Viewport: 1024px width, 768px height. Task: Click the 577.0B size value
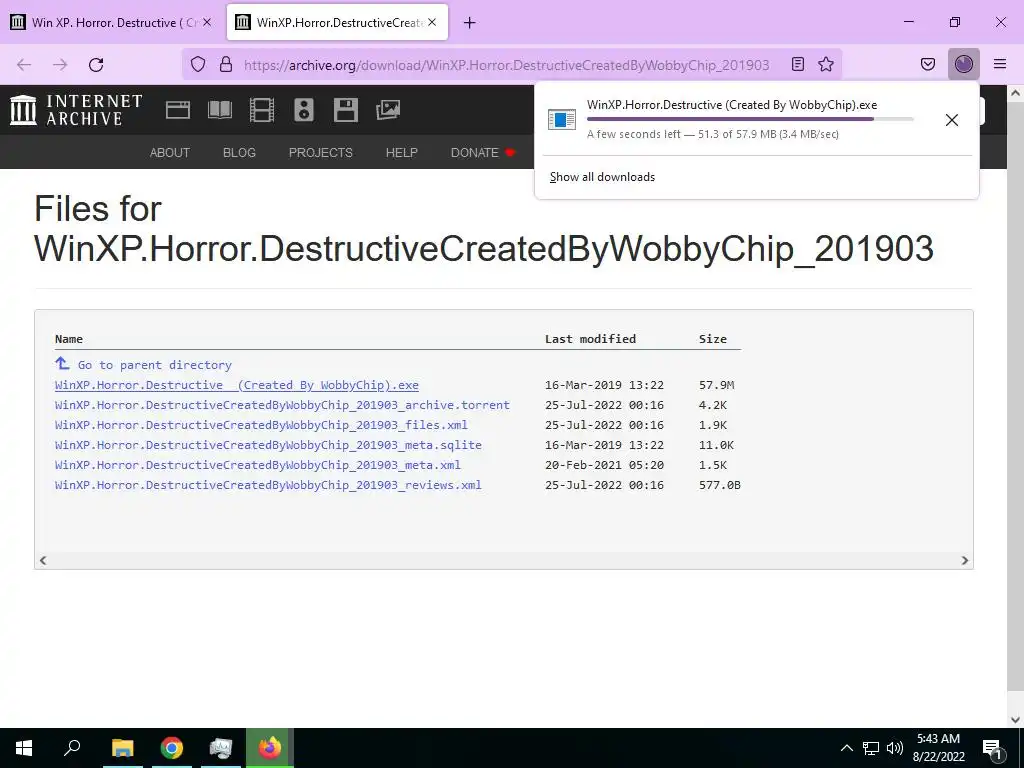point(720,485)
